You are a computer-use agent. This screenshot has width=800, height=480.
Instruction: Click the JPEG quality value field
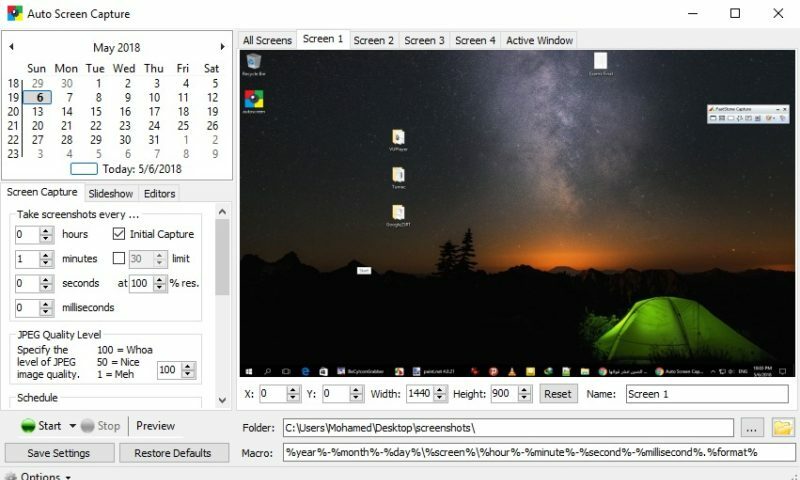[x=169, y=370]
